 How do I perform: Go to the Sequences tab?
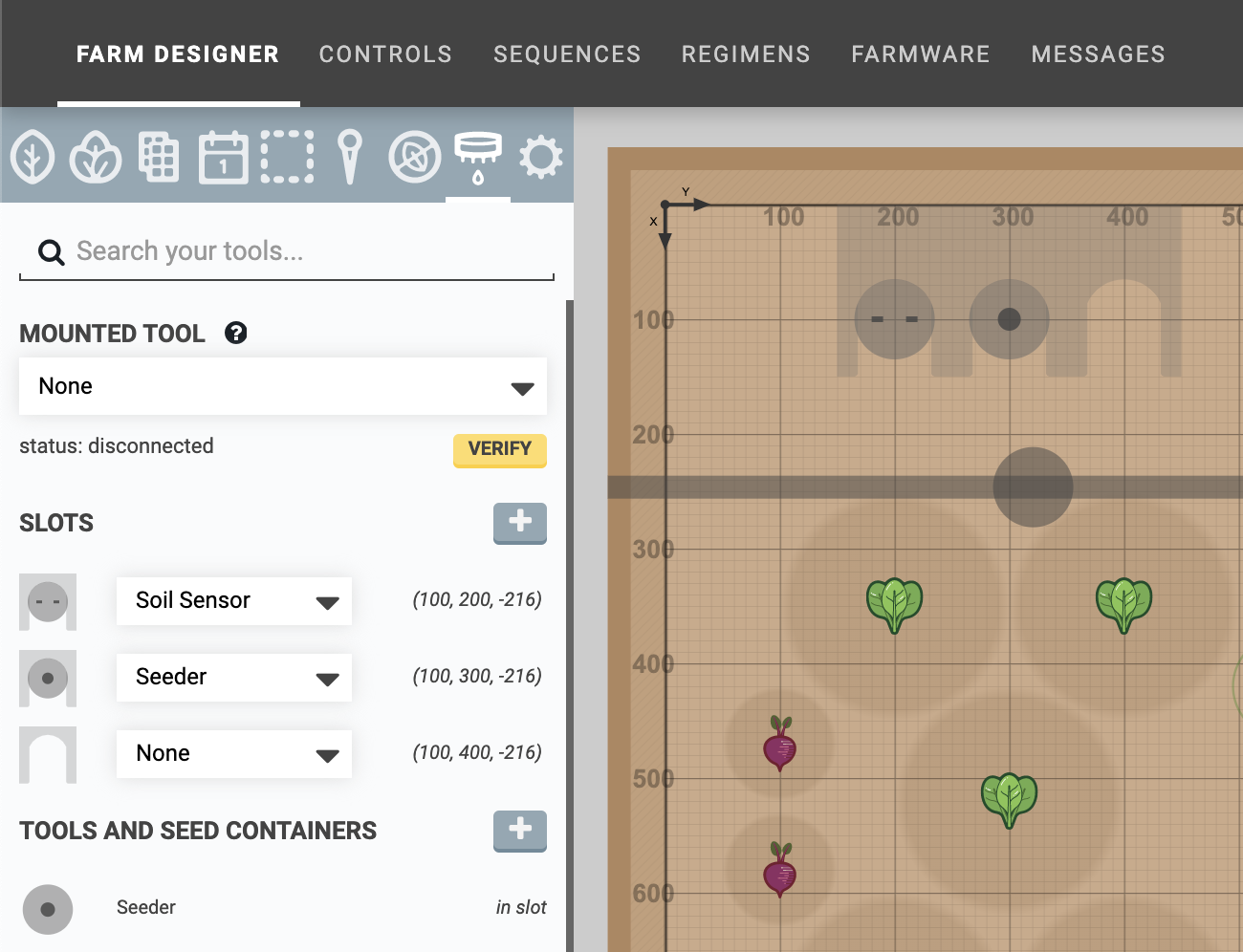(567, 54)
